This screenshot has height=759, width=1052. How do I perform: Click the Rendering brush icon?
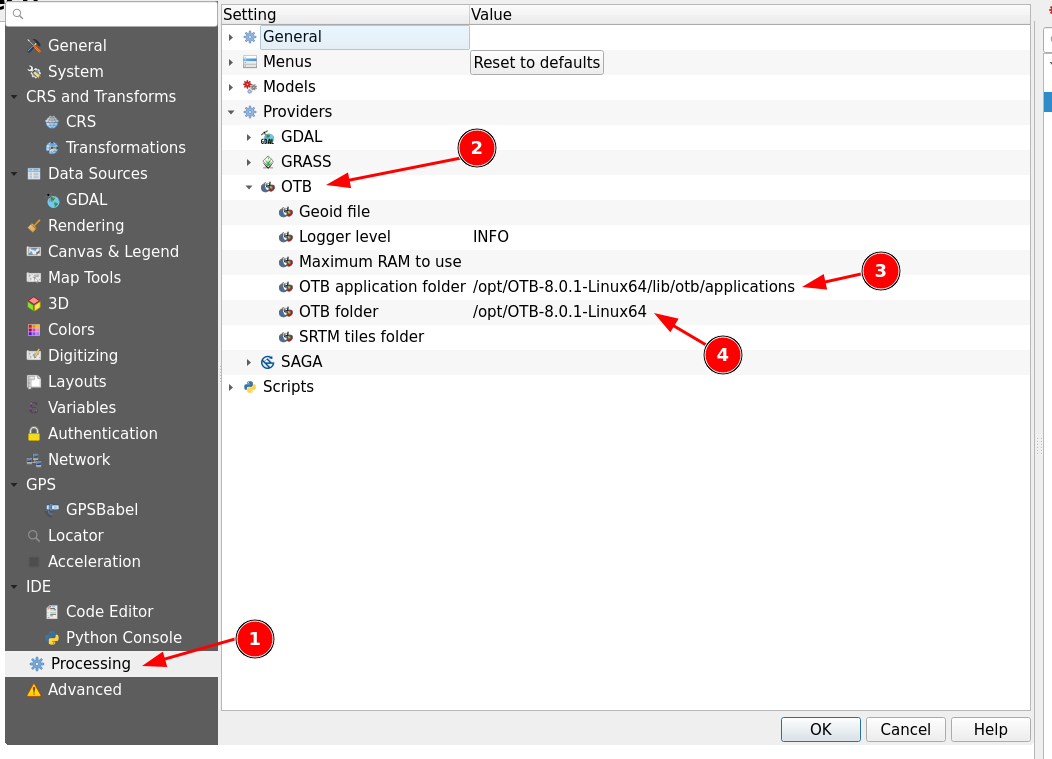click(x=34, y=225)
